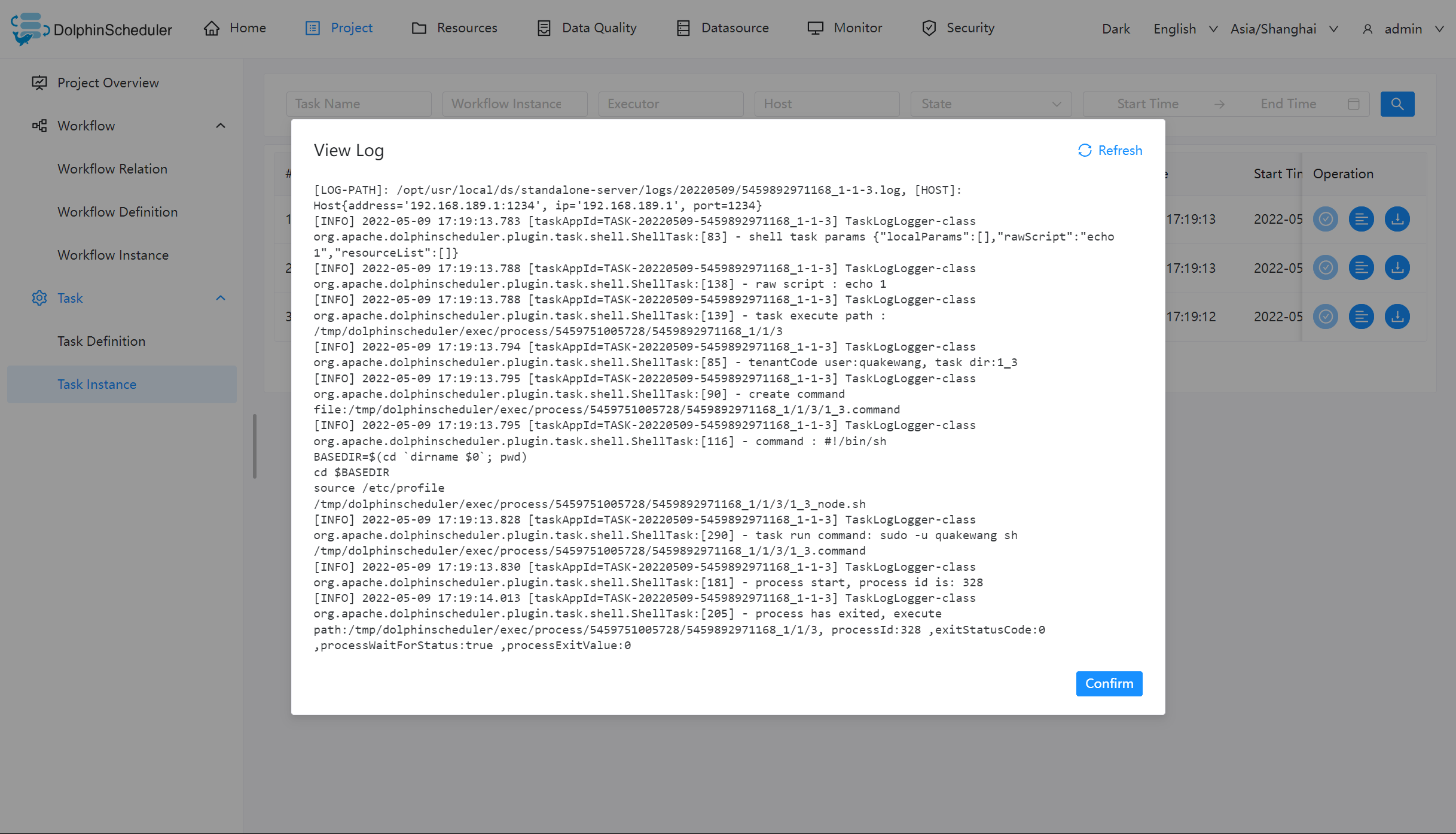This screenshot has width=1456, height=834.
Task: Click the blue search magnifier button
Action: pyautogui.click(x=1397, y=104)
